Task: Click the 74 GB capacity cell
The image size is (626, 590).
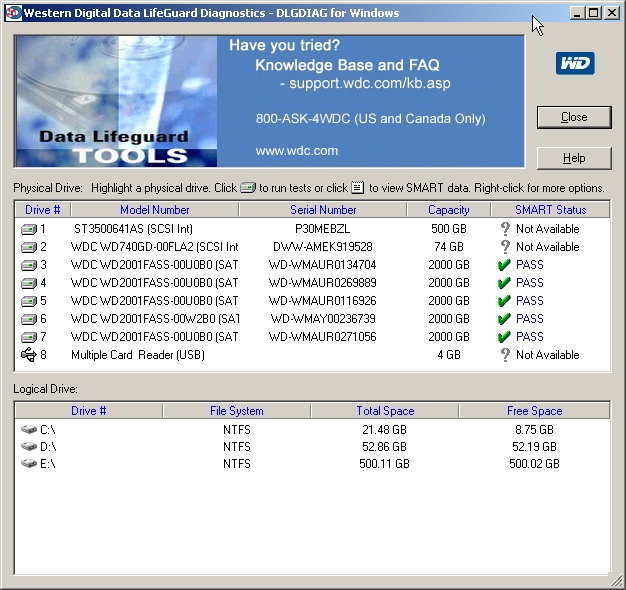Action: tap(449, 247)
